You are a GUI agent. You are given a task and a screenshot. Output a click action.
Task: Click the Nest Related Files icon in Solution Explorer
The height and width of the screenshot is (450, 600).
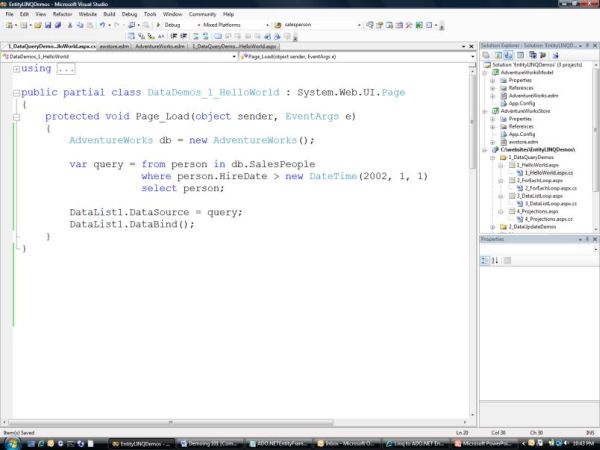(509, 55)
